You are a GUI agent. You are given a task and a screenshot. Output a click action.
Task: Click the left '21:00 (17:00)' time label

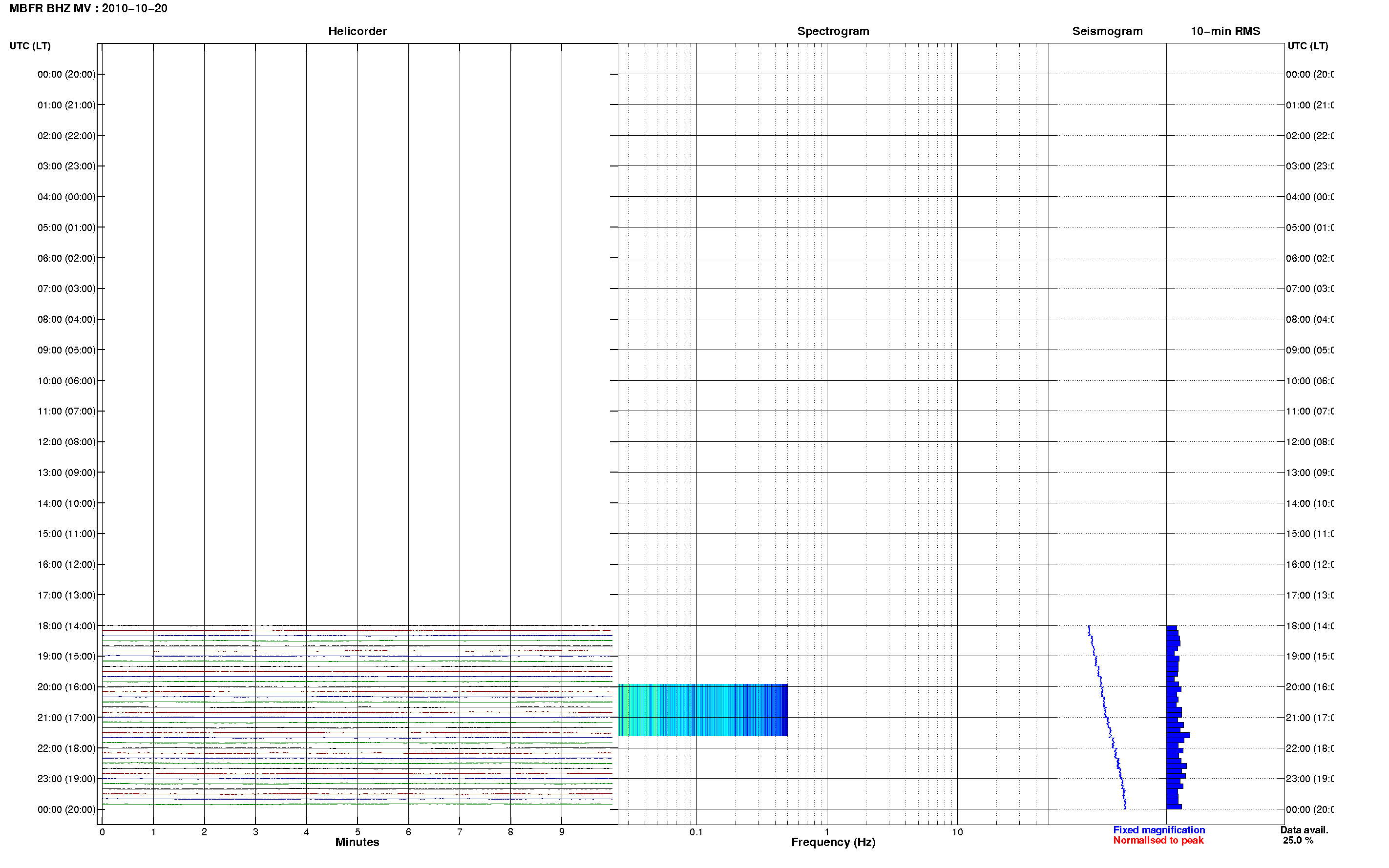[x=66, y=718]
